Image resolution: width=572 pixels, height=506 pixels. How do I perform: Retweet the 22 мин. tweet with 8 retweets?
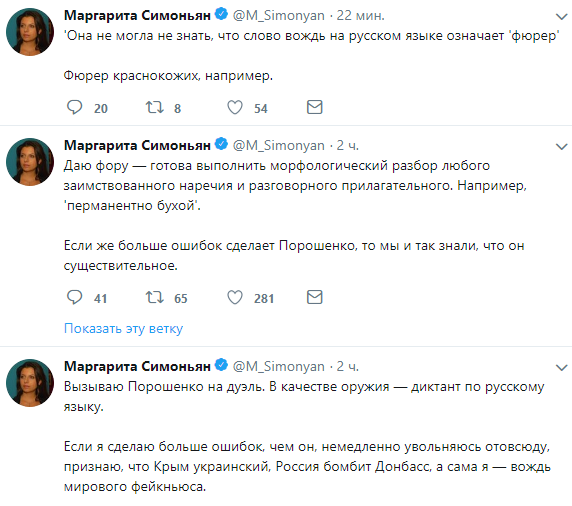155,108
